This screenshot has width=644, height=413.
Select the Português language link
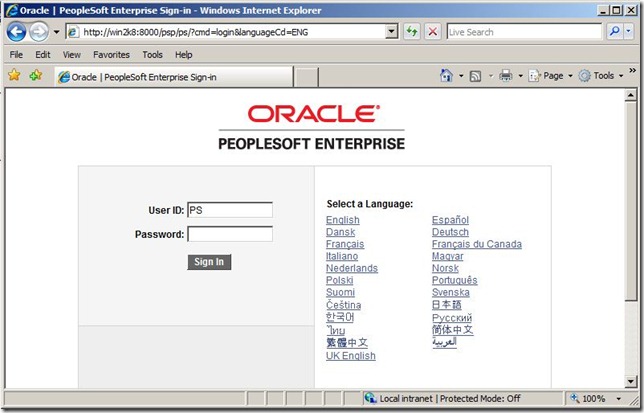455,280
